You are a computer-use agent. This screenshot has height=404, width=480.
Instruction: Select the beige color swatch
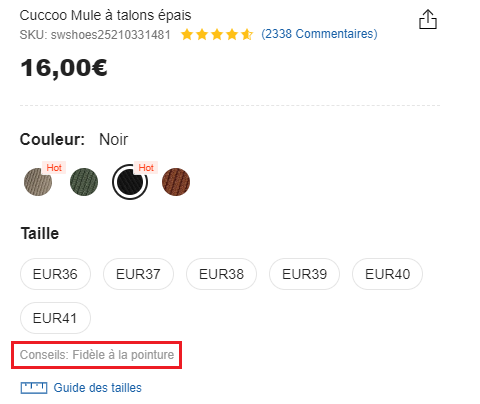[x=38, y=182]
